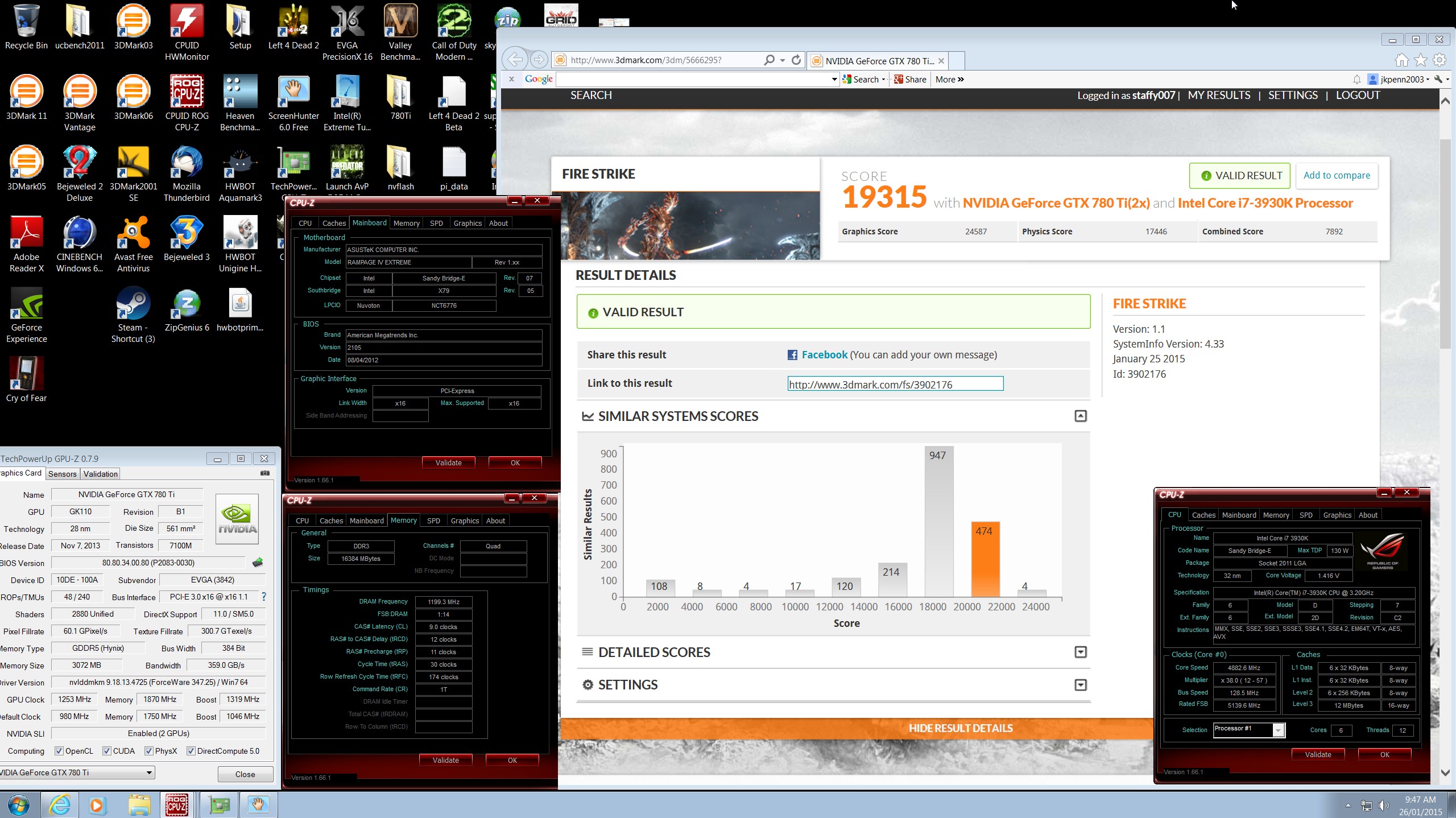Toggle the DirectCompute 5.0 checkbox
The image size is (1456, 818).
191,751
